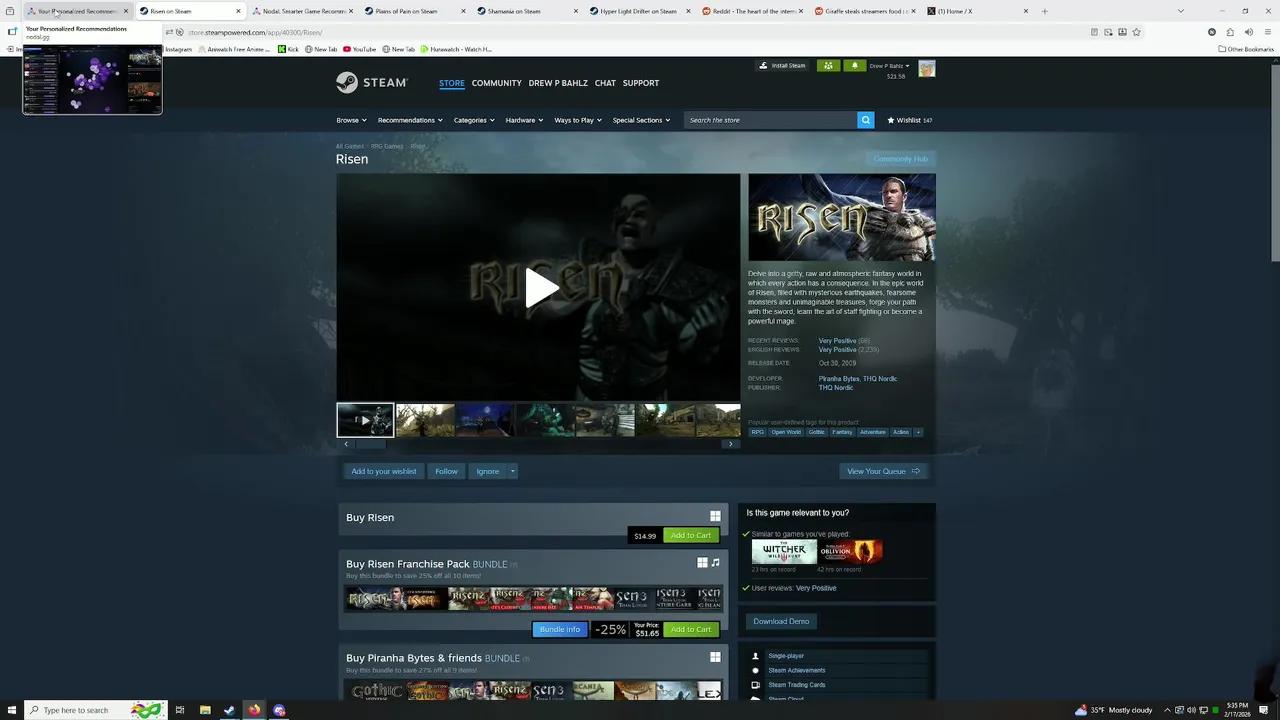Open the SUPPORT menu
This screenshot has height=720, width=1280.
641,83
